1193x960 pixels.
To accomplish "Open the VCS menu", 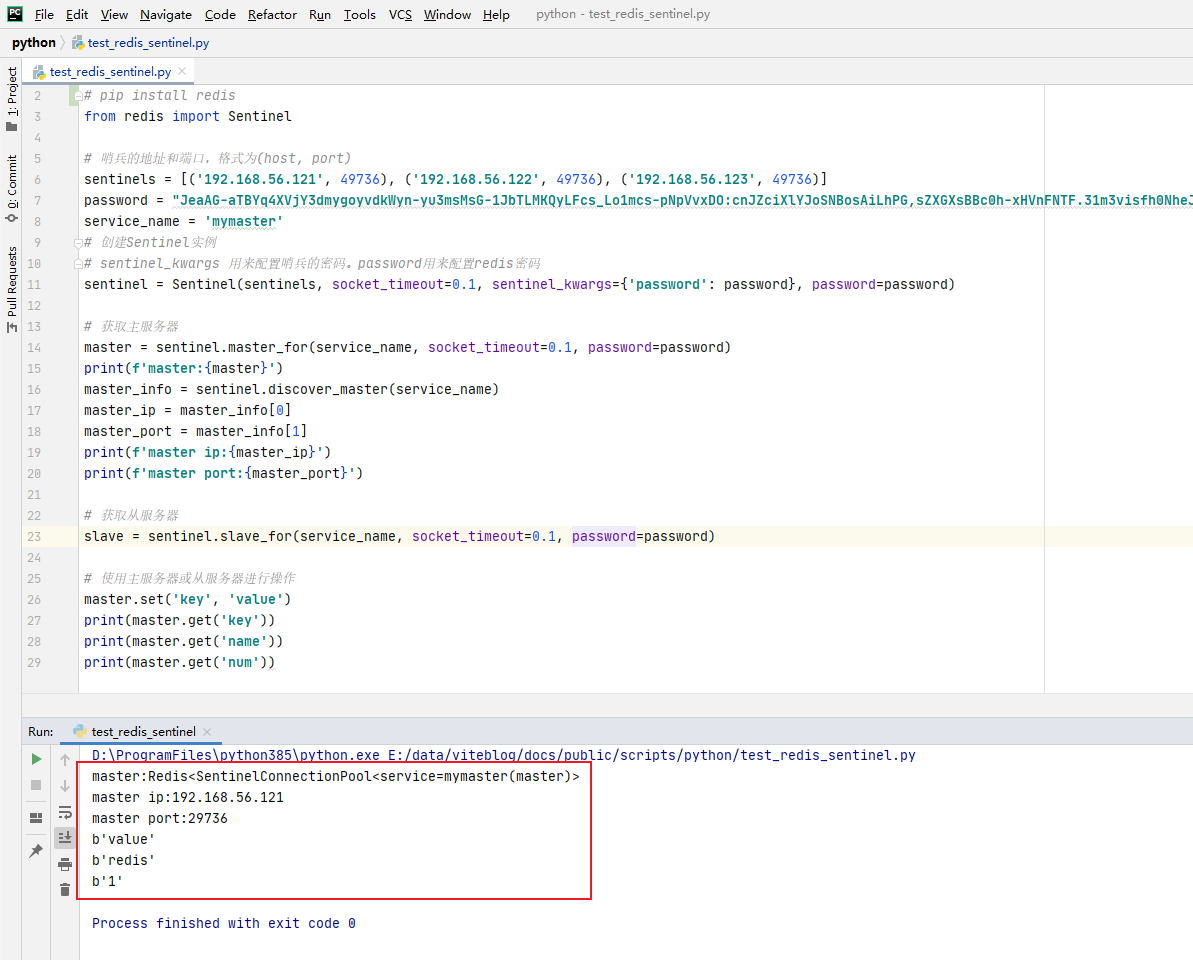I will pos(400,14).
